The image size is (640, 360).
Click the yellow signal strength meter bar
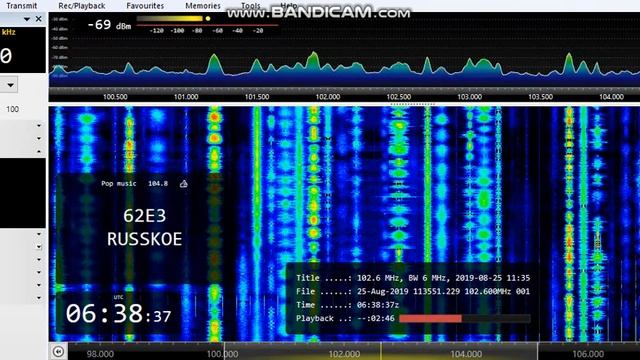tap(170, 18)
